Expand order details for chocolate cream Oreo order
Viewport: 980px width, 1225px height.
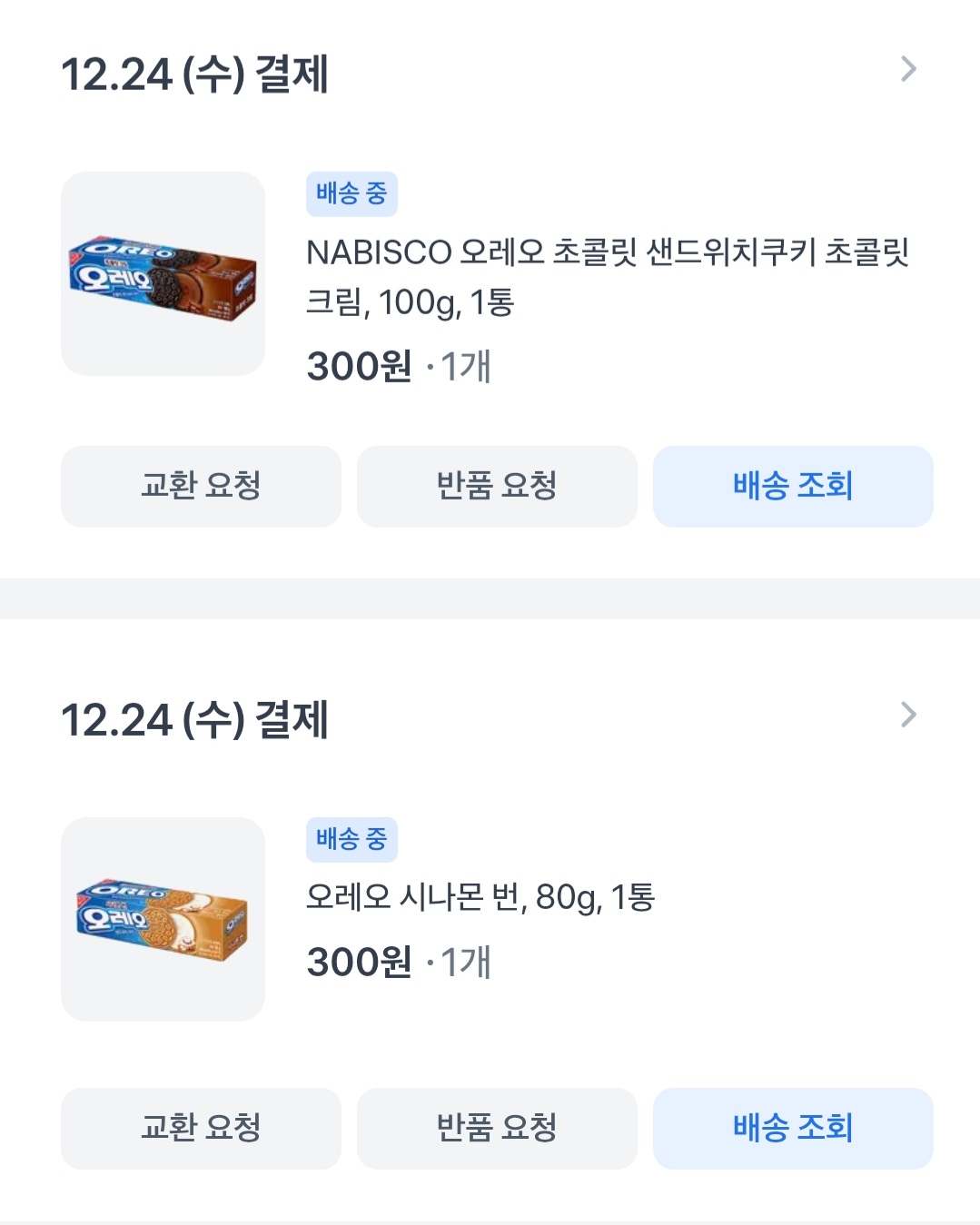click(908, 69)
